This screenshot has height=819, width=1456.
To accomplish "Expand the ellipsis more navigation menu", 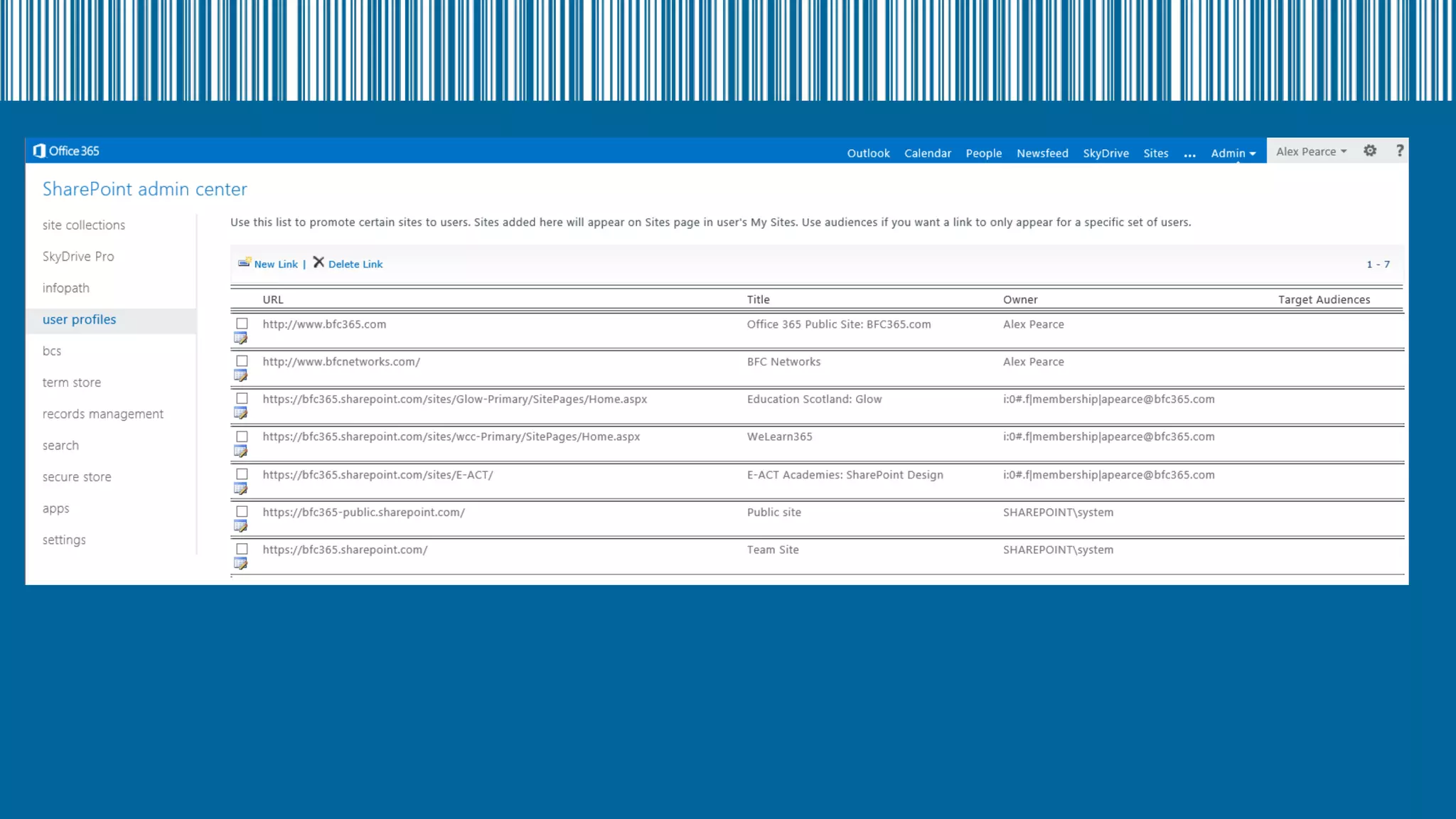I will coord(1189,154).
